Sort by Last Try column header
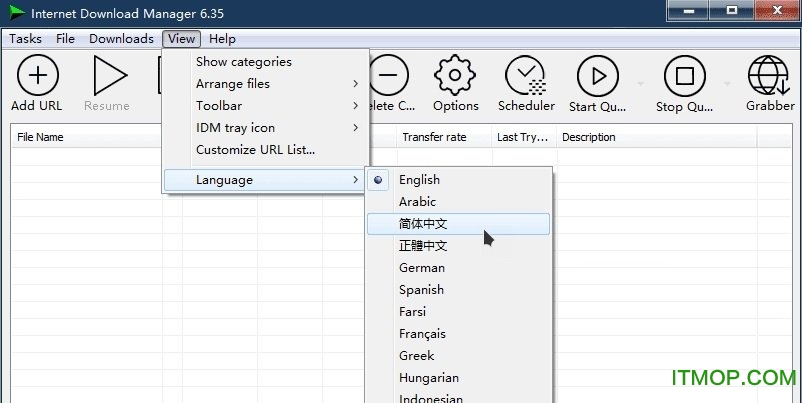Screen dimensions: 802x403 (524, 137)
